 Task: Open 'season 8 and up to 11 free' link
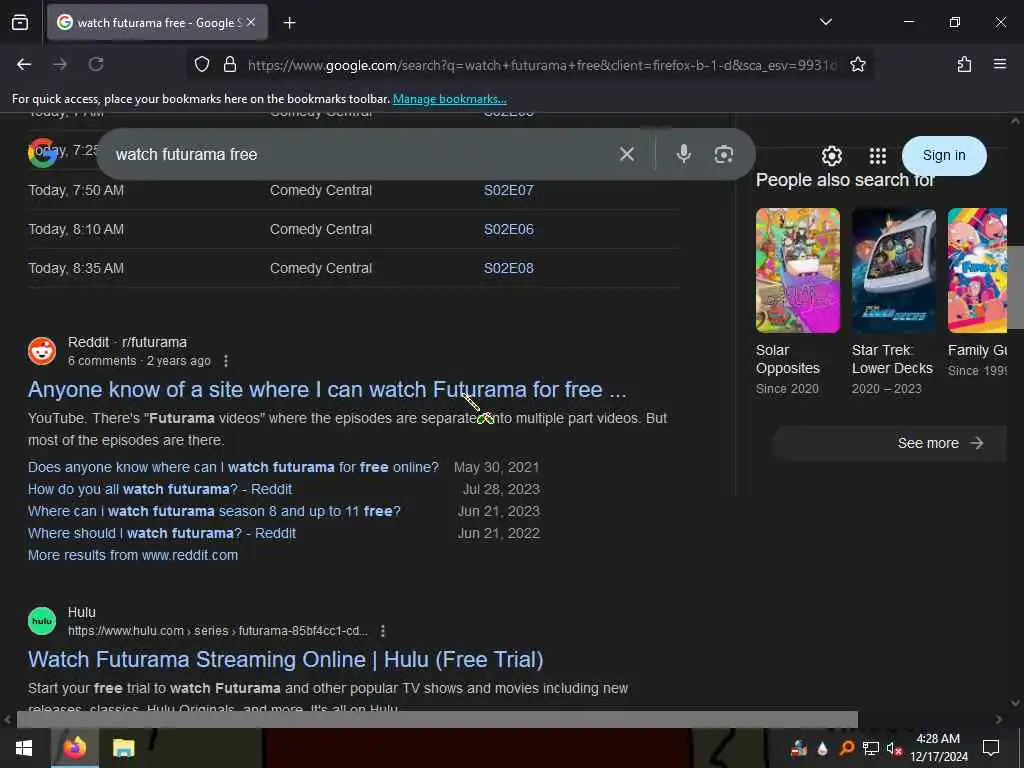click(214, 511)
